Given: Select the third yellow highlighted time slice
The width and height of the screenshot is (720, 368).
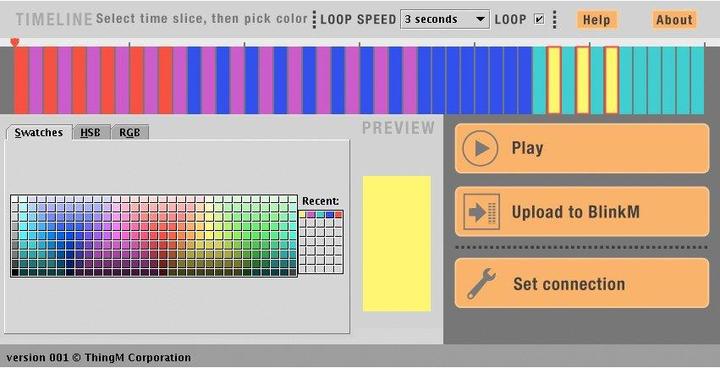Looking at the screenshot, I should 611,80.
